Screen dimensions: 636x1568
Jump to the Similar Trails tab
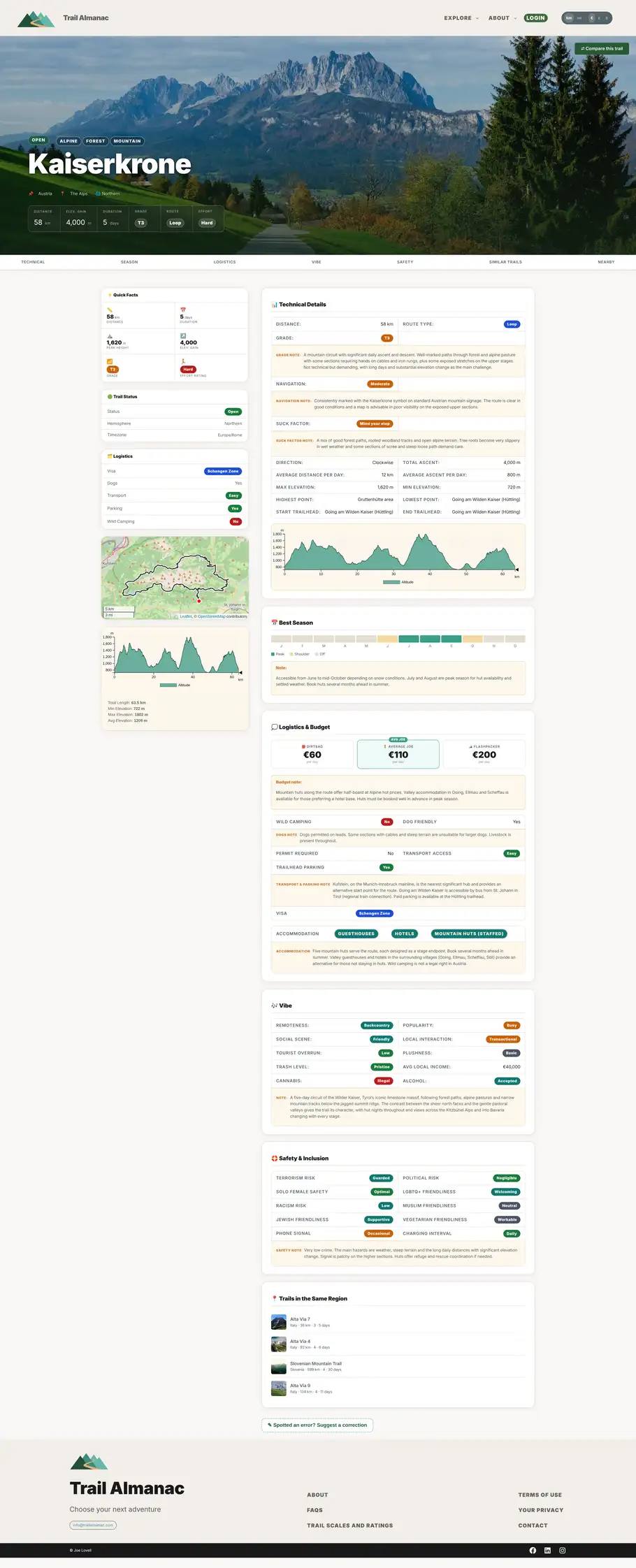coord(505,262)
